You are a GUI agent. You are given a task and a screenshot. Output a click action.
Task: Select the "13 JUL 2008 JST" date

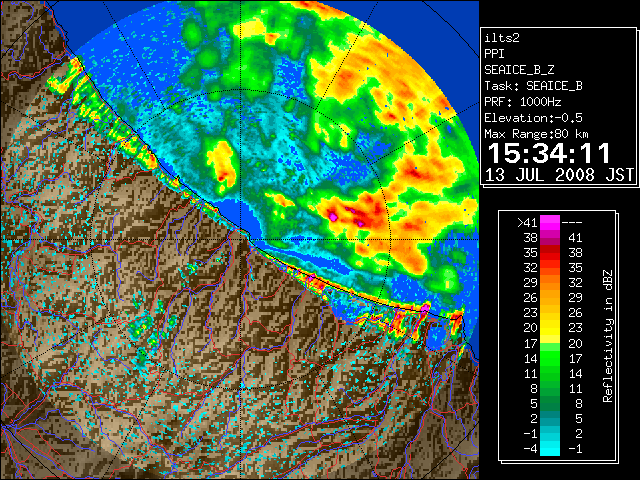pyautogui.click(x=559, y=175)
